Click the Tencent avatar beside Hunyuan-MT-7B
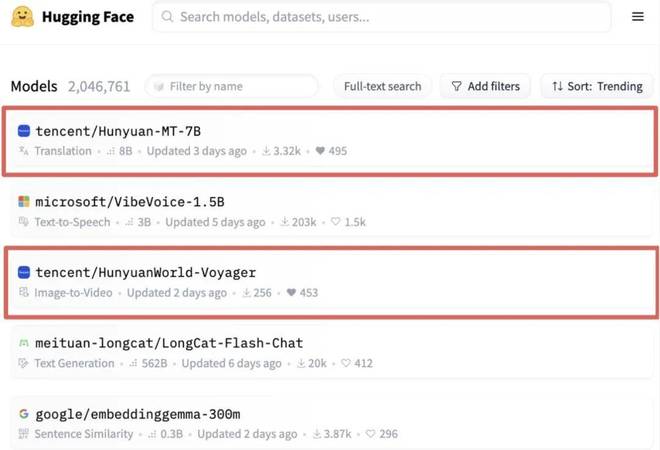Screen dimensions: 660x450 24,131
